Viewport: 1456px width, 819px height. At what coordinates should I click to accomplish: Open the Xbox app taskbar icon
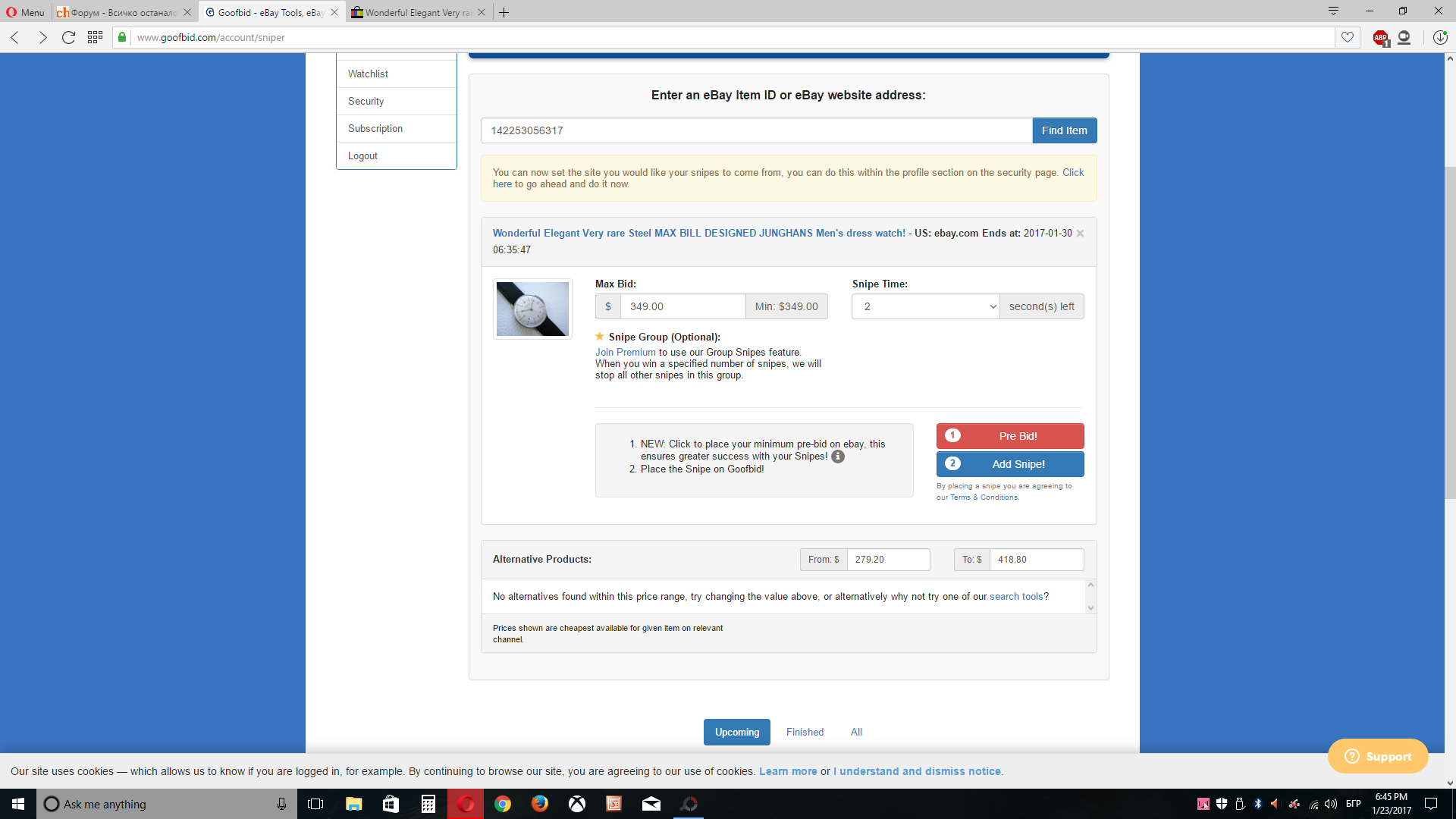click(577, 804)
